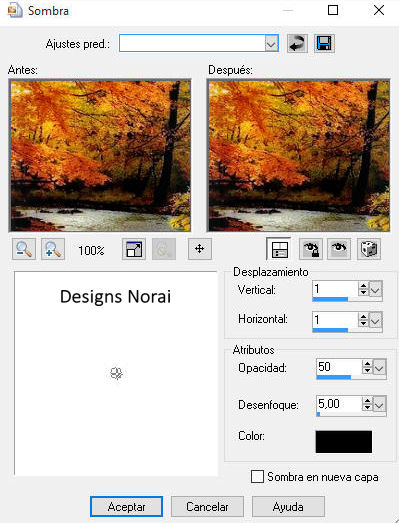Viewport: 399px width, 523px height.
Task: Click the randomize parameters dice icon
Action: [369, 249]
